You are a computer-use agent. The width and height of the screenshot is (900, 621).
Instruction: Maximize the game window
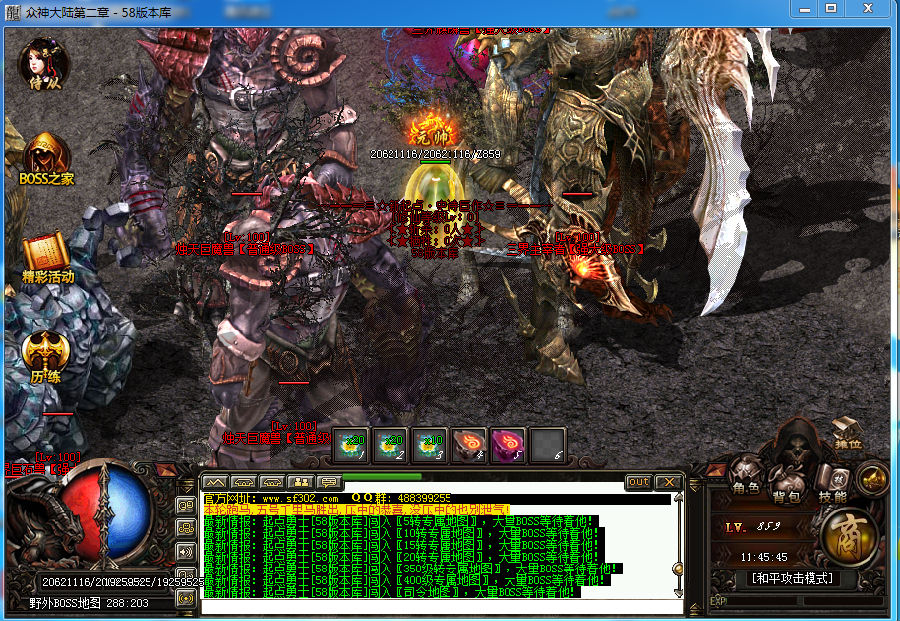pos(831,9)
